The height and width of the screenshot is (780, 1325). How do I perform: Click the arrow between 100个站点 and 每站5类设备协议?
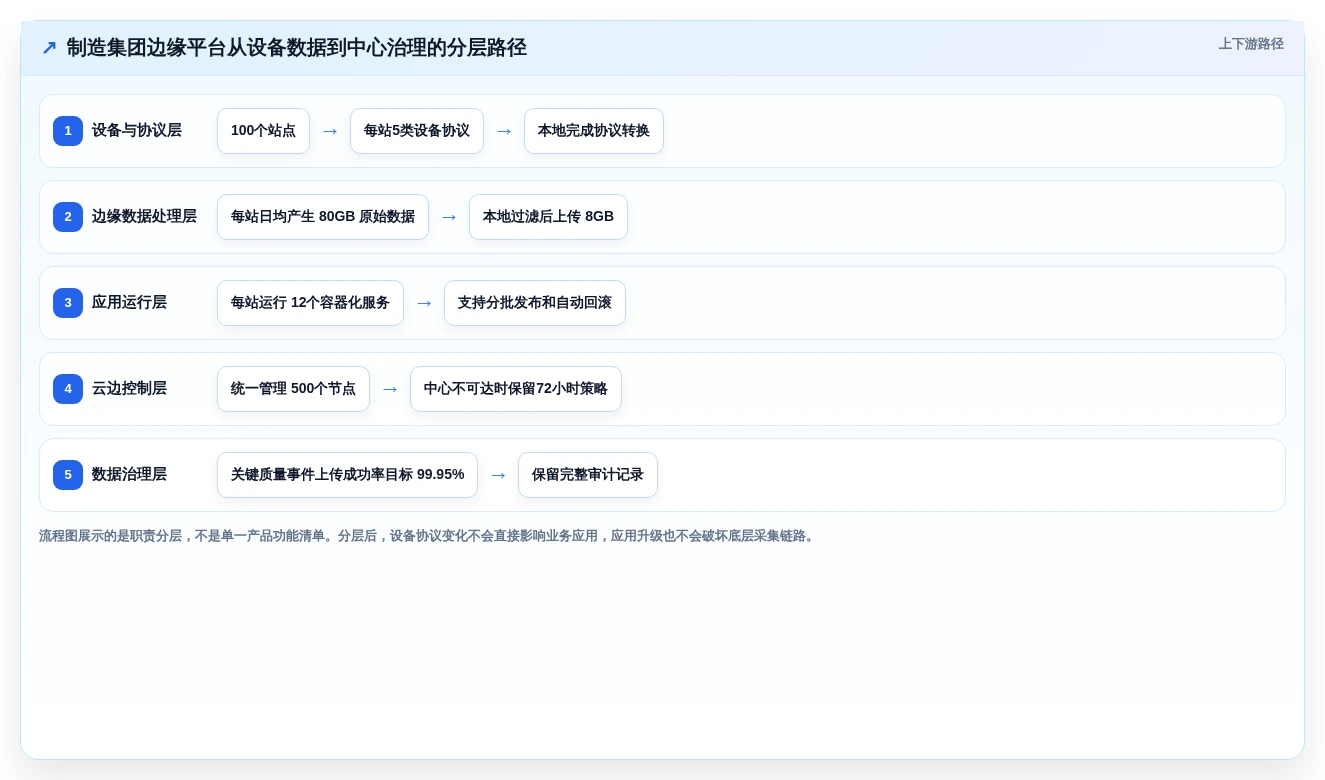(330, 131)
